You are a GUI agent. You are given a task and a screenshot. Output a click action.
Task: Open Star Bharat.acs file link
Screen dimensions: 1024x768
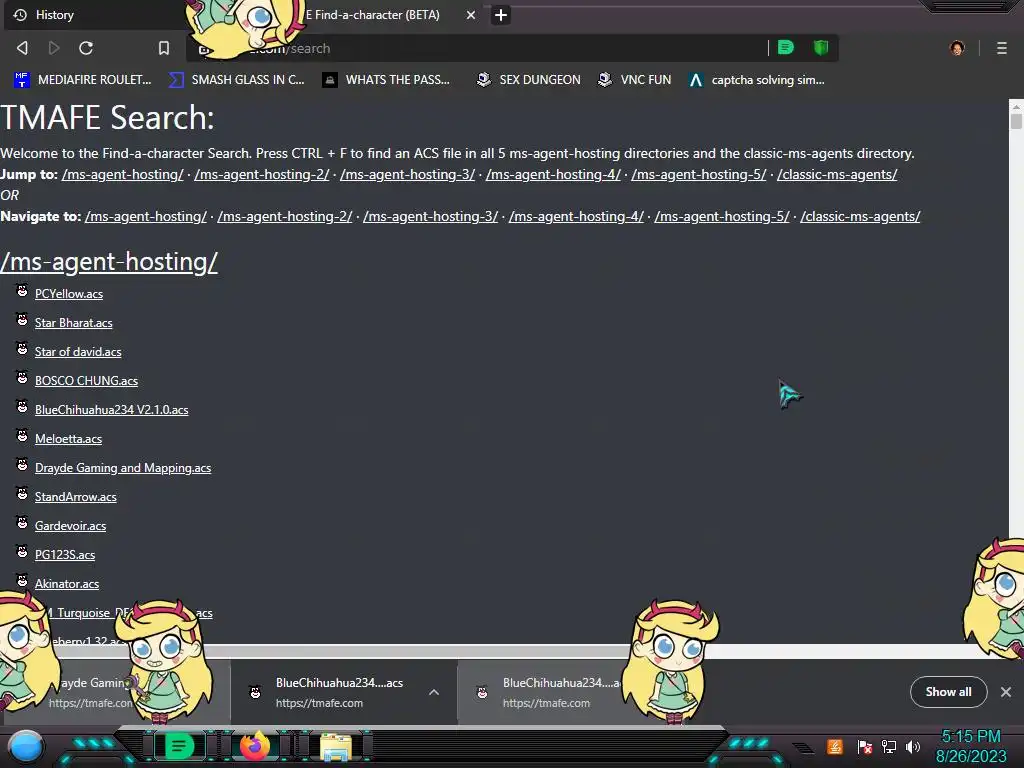coord(73,323)
